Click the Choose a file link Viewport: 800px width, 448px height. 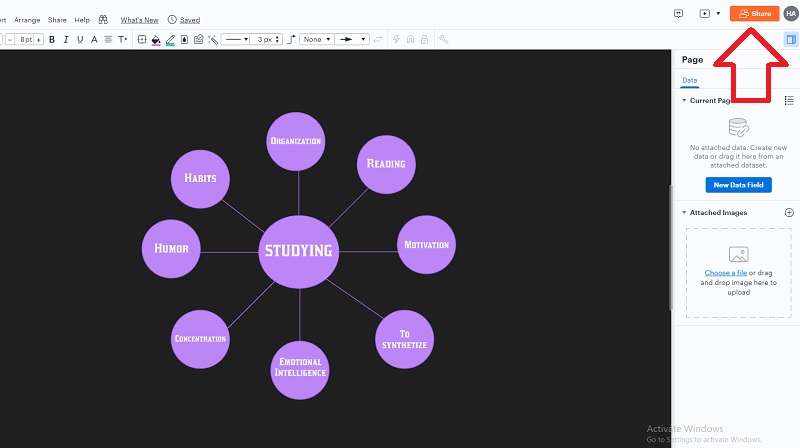tap(726, 273)
